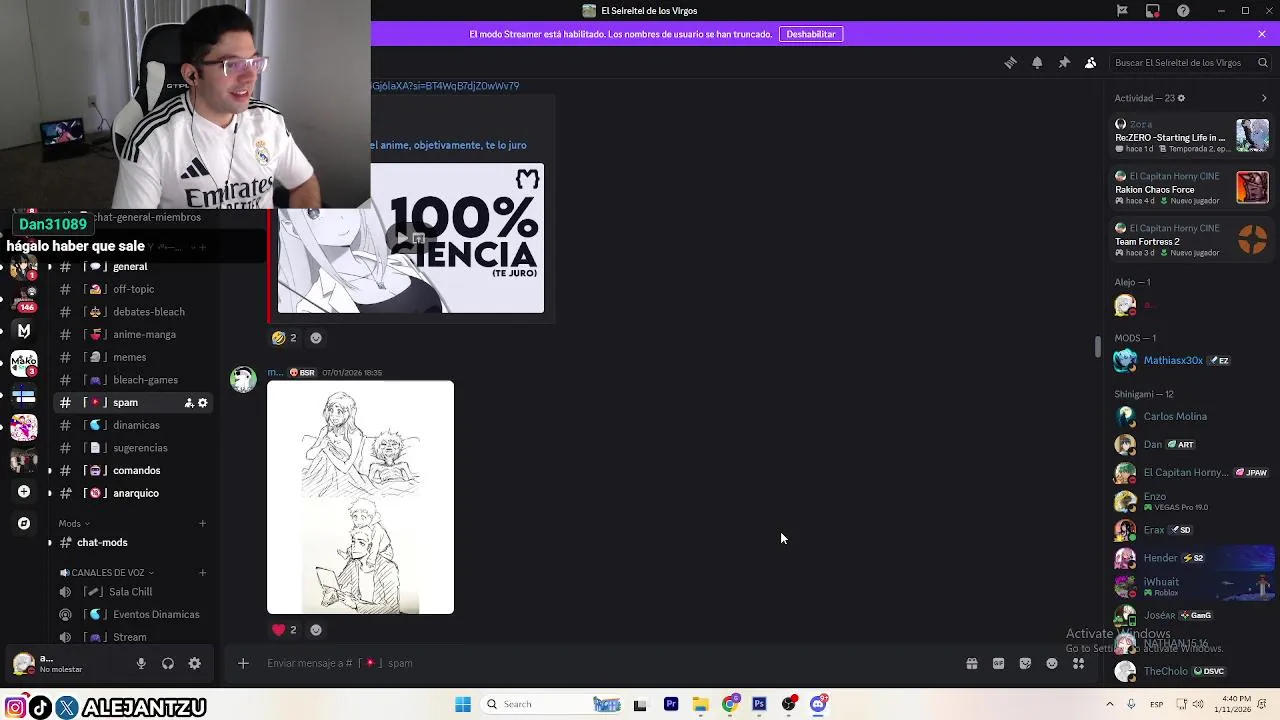Add a voice channel with plus icon

click(x=202, y=573)
